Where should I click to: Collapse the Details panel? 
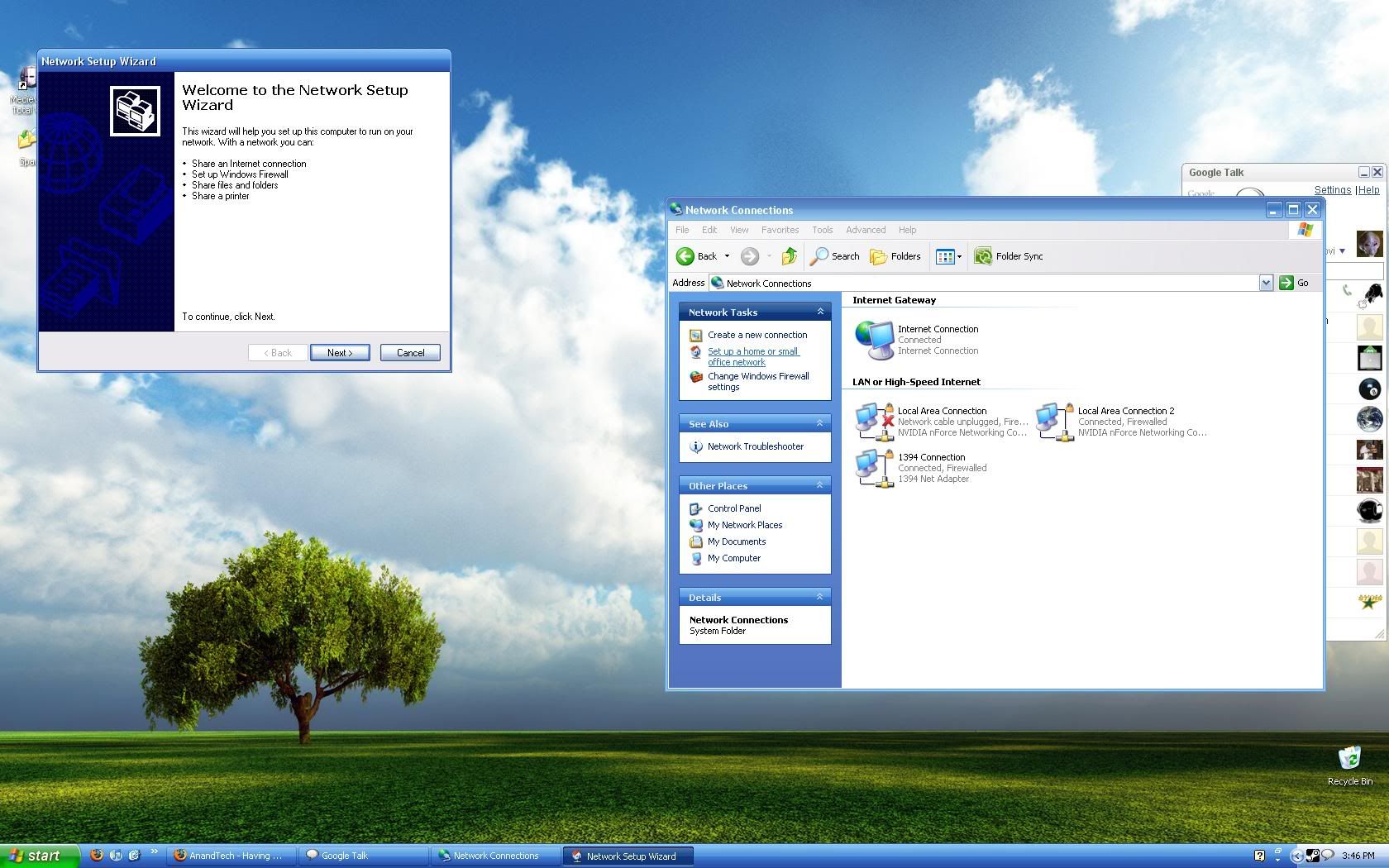pyautogui.click(x=820, y=597)
